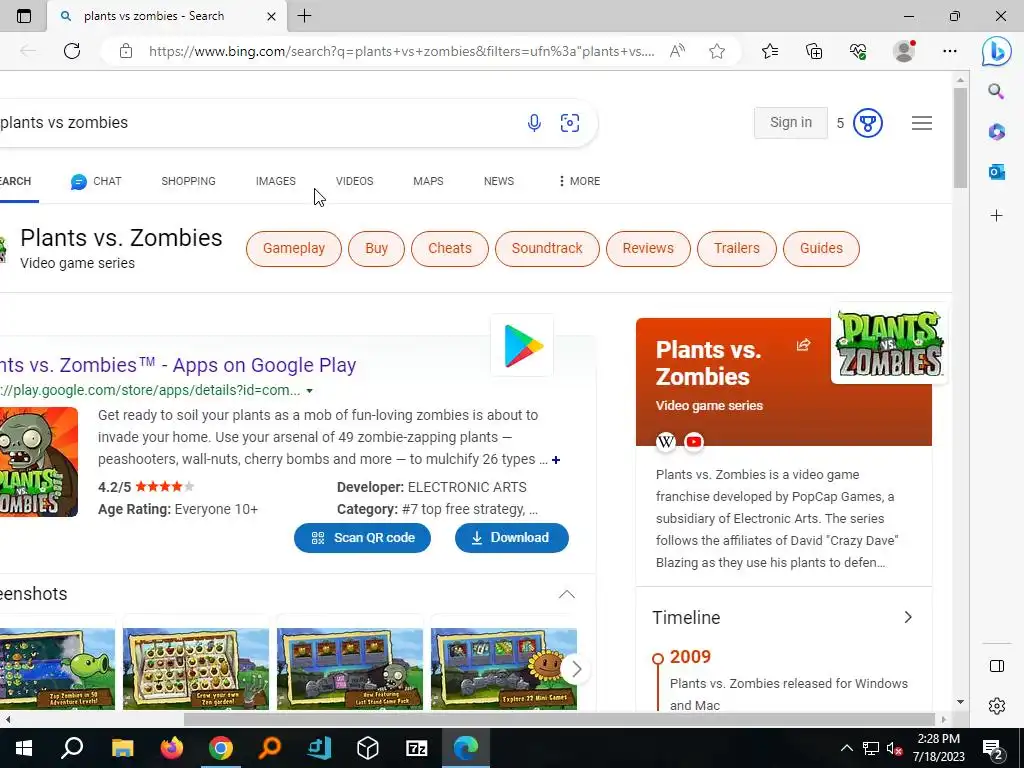Viewport: 1024px width, 768px height.
Task: Click the horizontal page scrollbar
Action: [560, 720]
